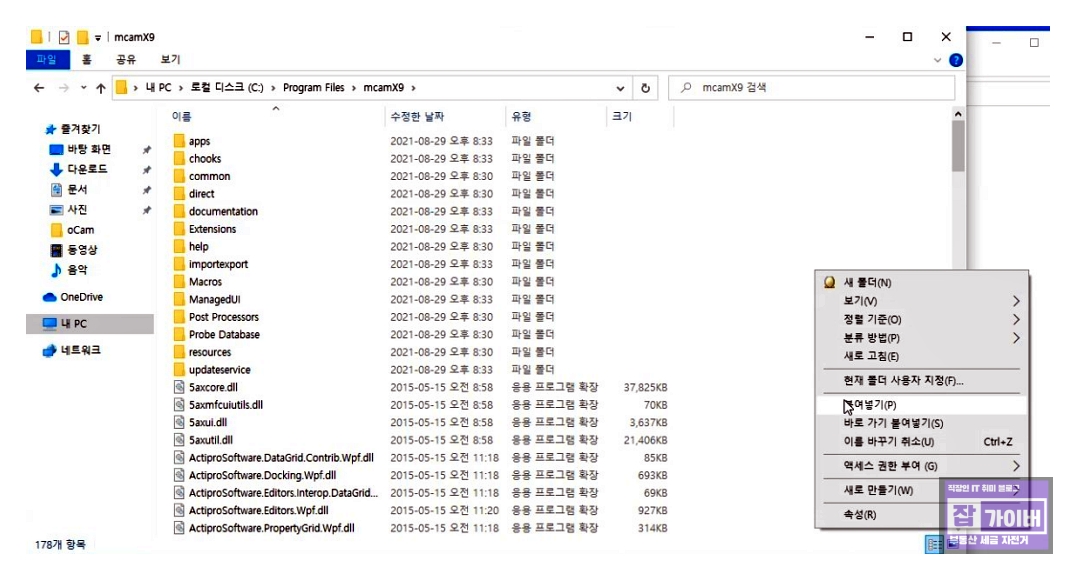The height and width of the screenshot is (580, 1076).
Task: Select the documentation folder icon
Action: (x=179, y=211)
